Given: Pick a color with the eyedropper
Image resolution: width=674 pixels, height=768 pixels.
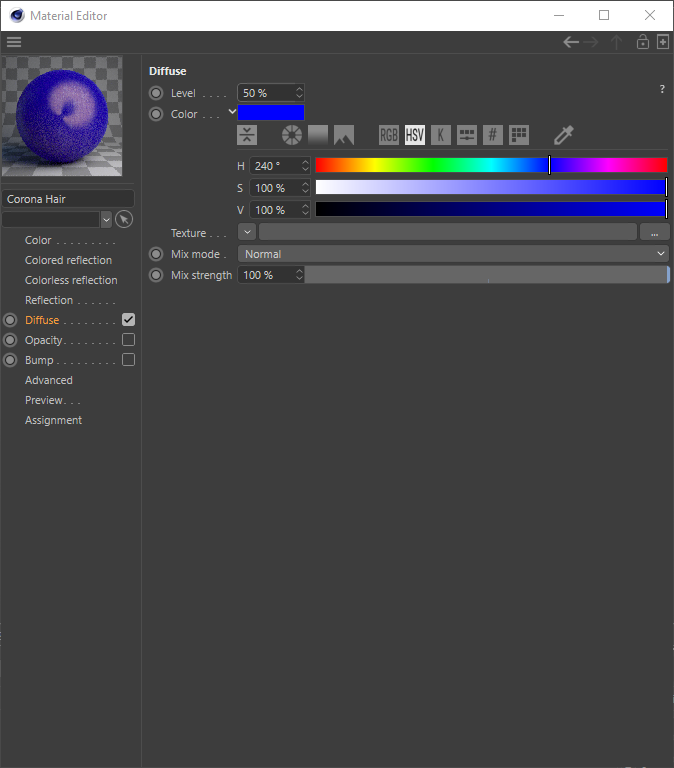Looking at the screenshot, I should point(564,135).
